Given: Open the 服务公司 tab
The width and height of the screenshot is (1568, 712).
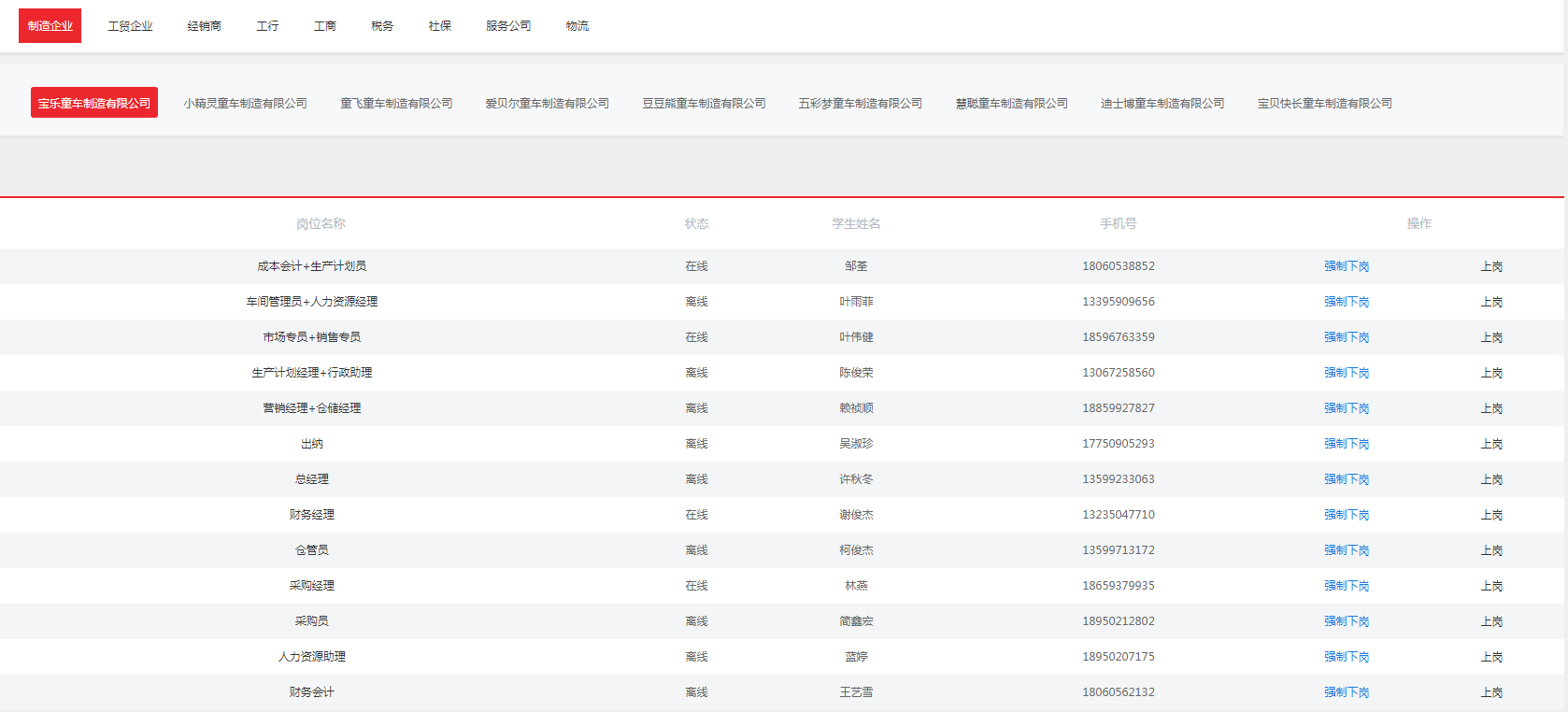Looking at the screenshot, I should 508,26.
